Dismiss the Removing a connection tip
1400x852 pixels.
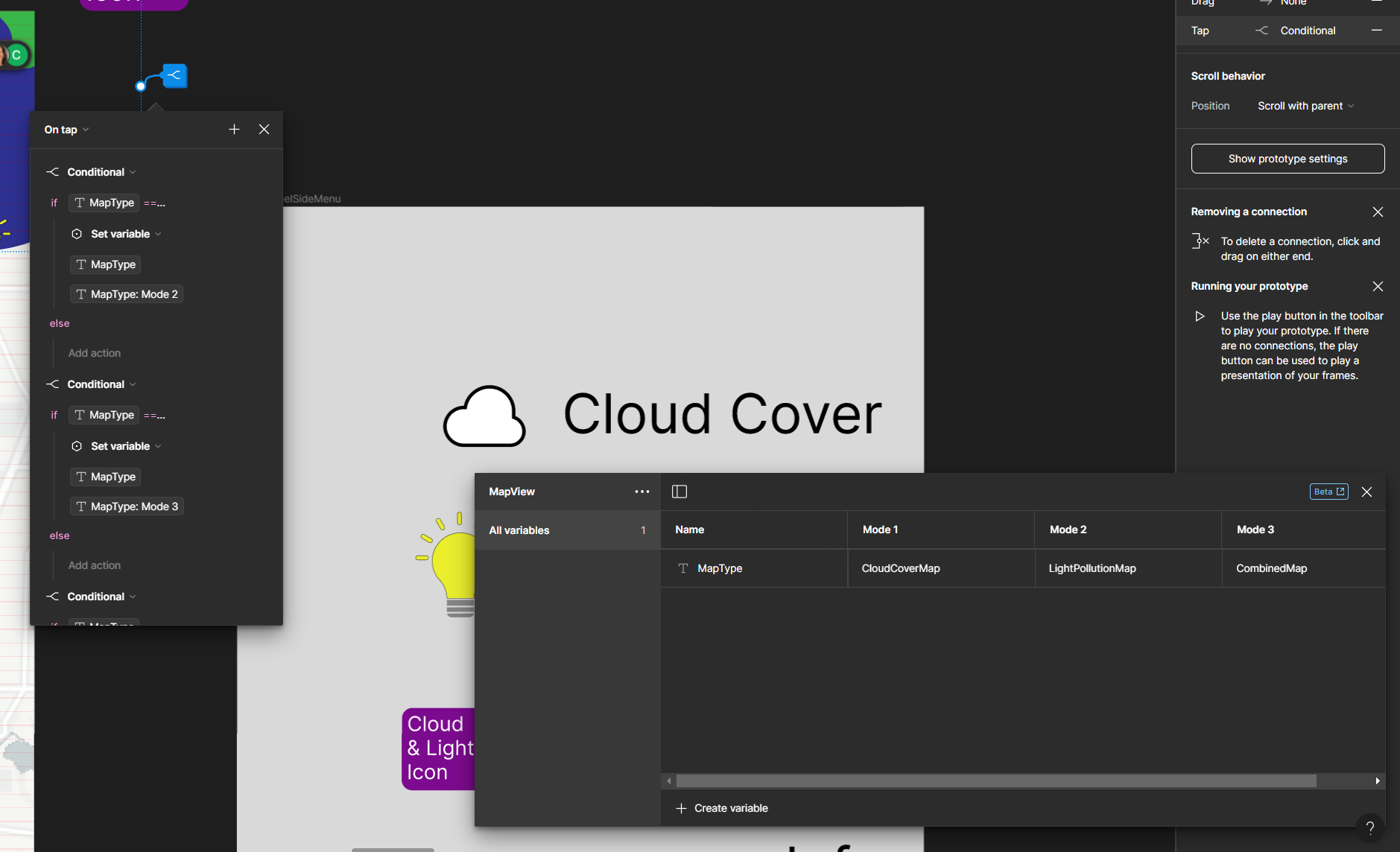pyautogui.click(x=1378, y=212)
